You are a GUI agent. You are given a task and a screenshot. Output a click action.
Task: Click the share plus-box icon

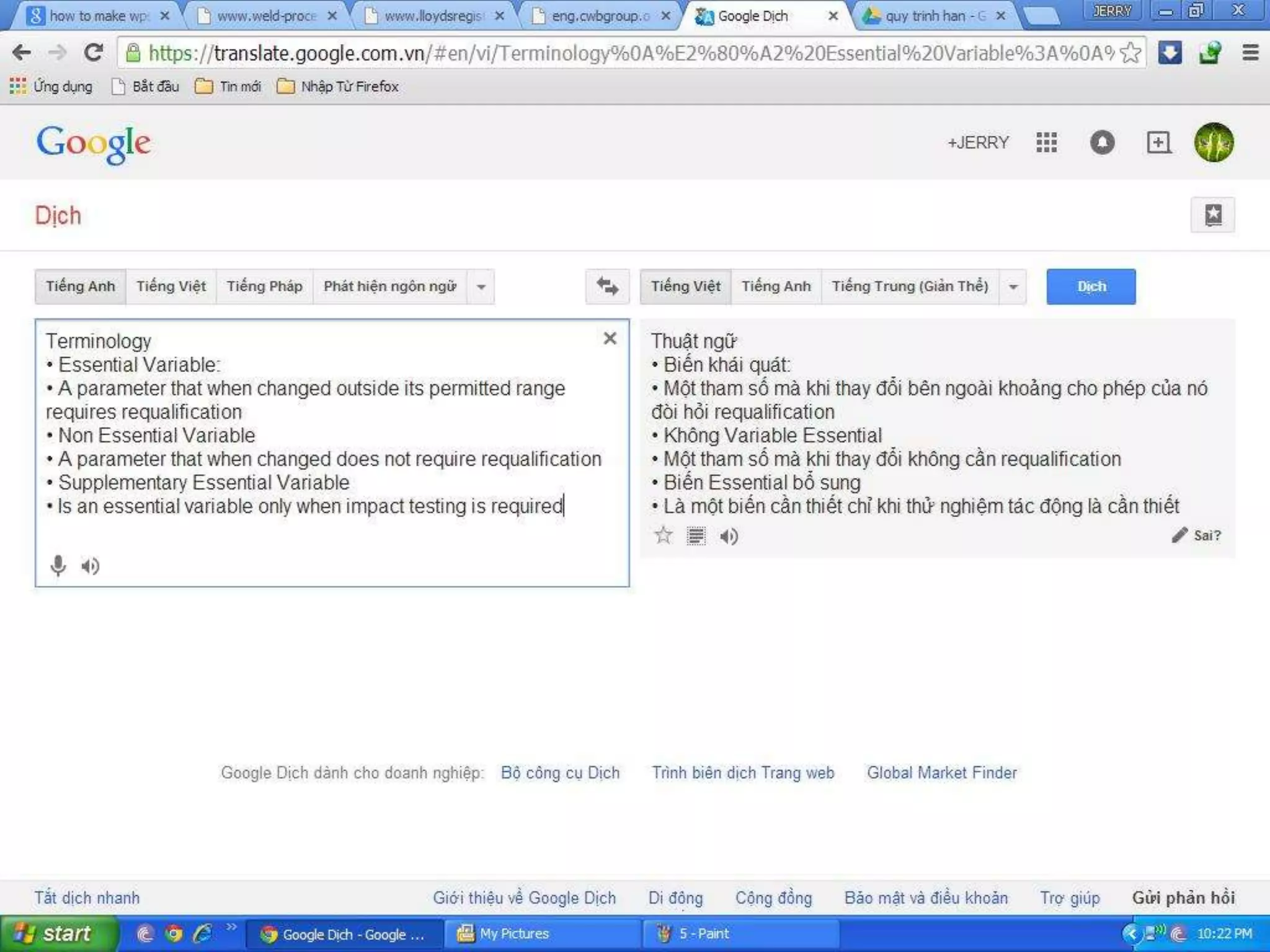tap(1158, 143)
